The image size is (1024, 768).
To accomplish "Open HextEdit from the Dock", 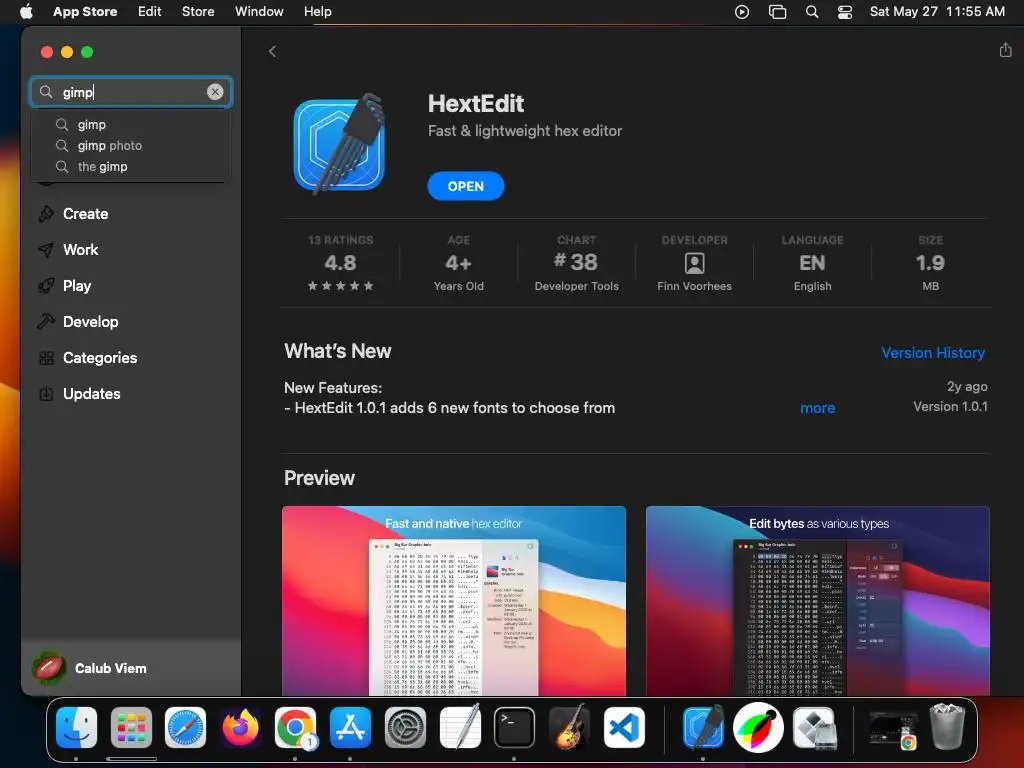I will point(703,727).
